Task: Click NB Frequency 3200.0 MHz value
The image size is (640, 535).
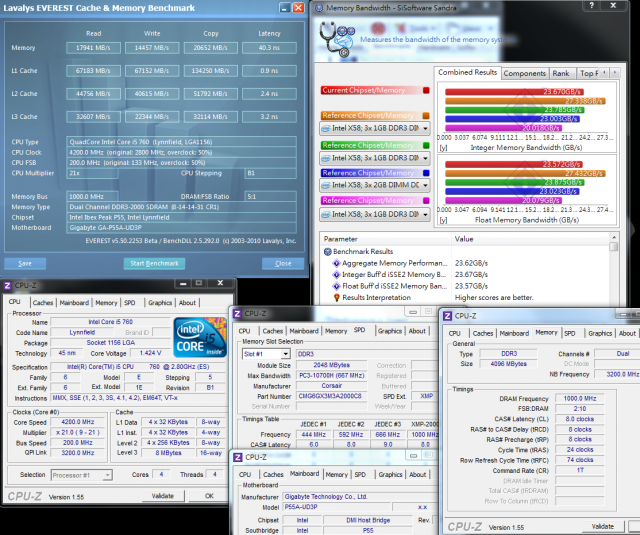Action: pyautogui.click(x=617, y=374)
